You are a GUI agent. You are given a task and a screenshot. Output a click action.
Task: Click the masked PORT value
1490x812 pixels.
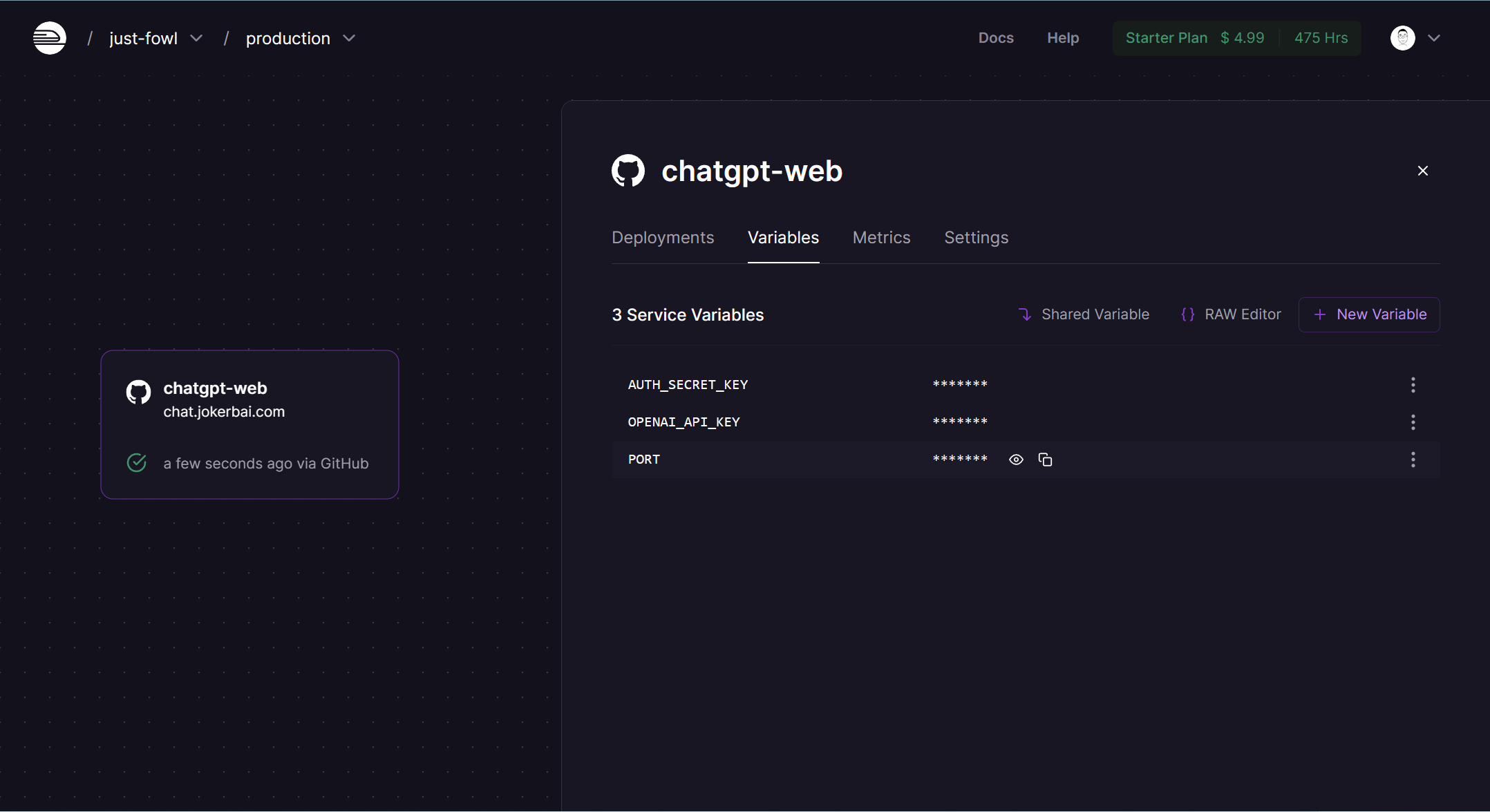960,459
